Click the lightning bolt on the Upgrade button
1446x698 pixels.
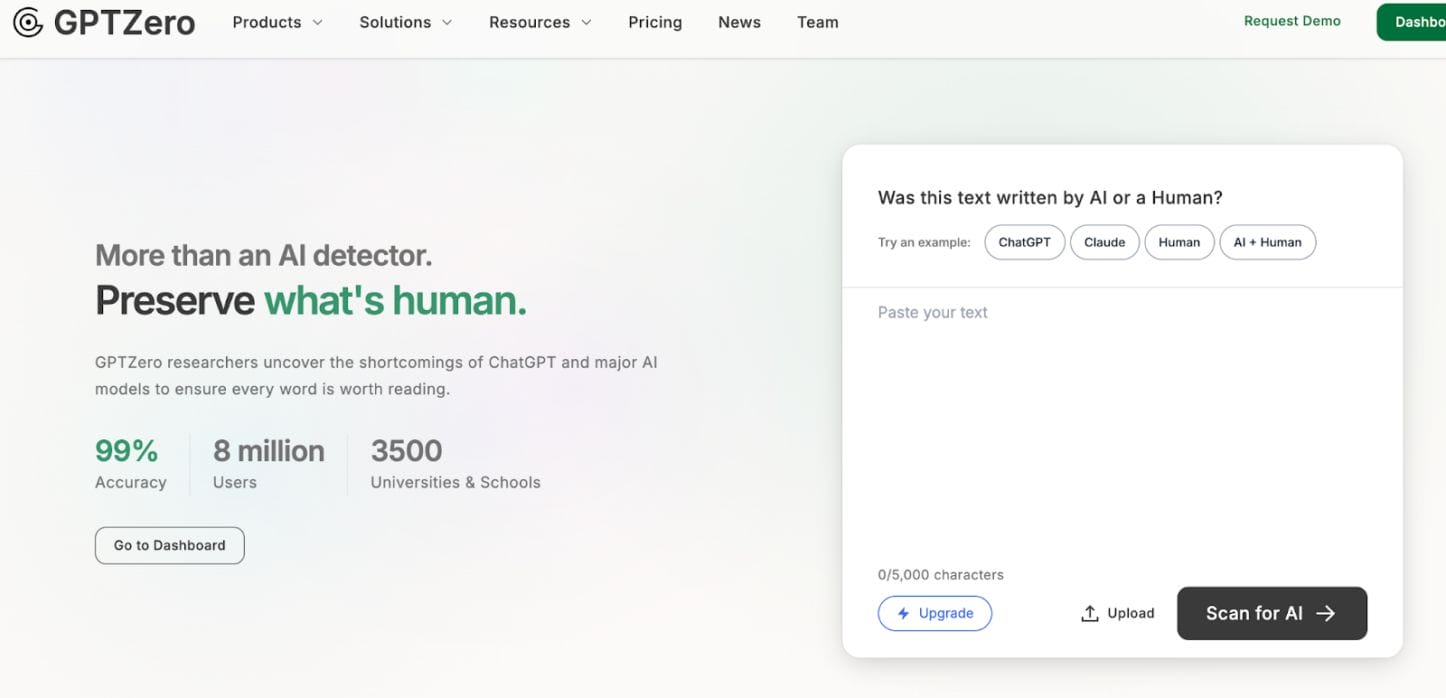click(x=903, y=613)
